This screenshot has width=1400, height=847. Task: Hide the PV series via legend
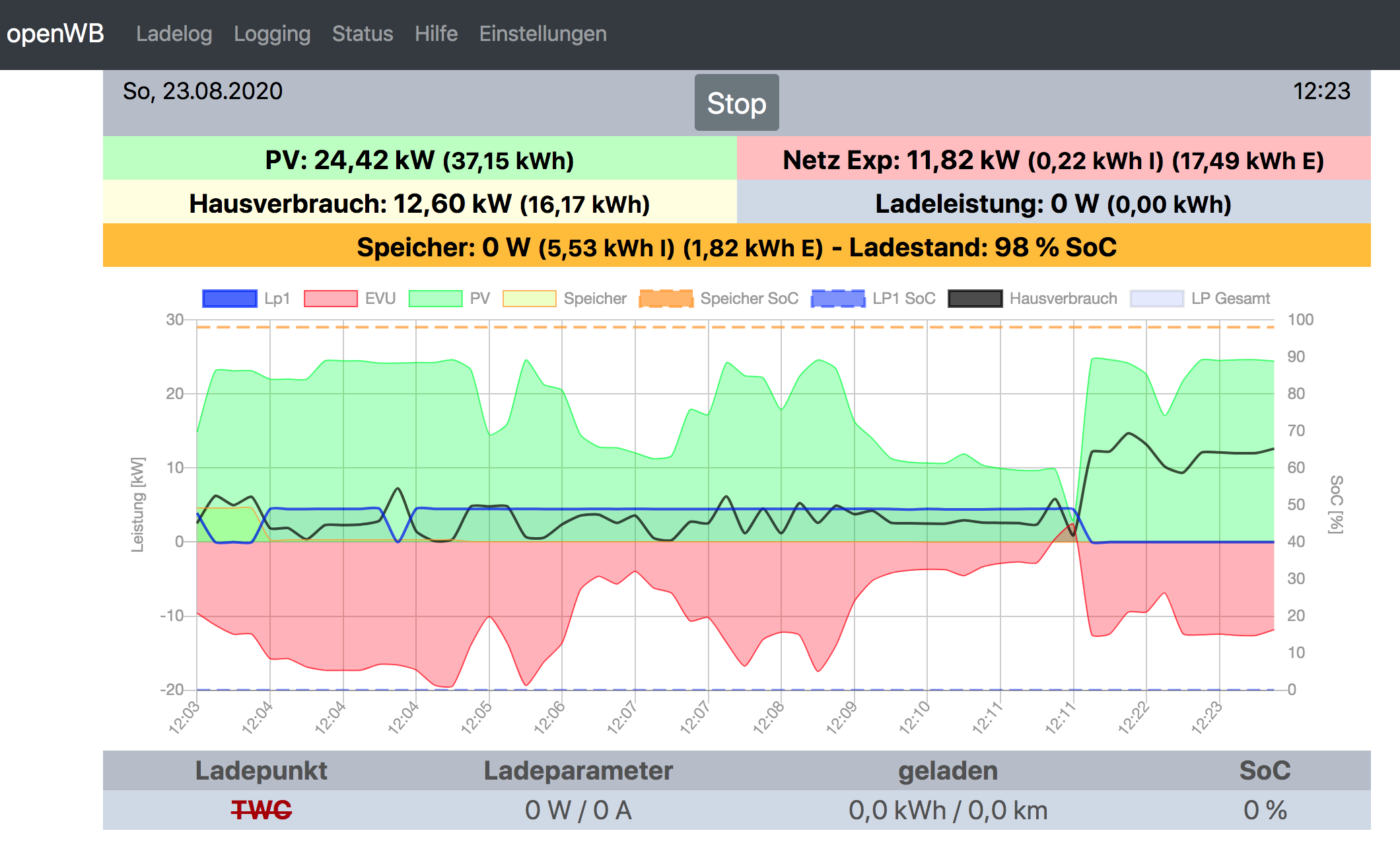tap(436, 299)
